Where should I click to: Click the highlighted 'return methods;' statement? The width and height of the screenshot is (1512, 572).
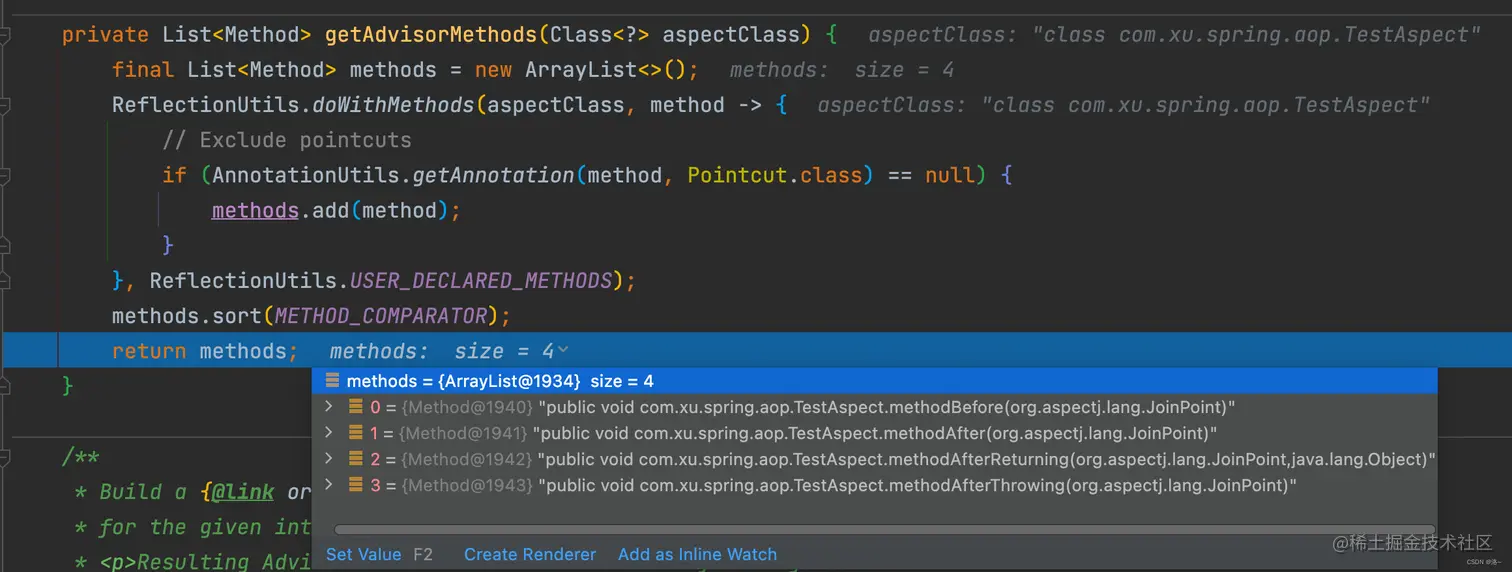[x=205, y=351]
